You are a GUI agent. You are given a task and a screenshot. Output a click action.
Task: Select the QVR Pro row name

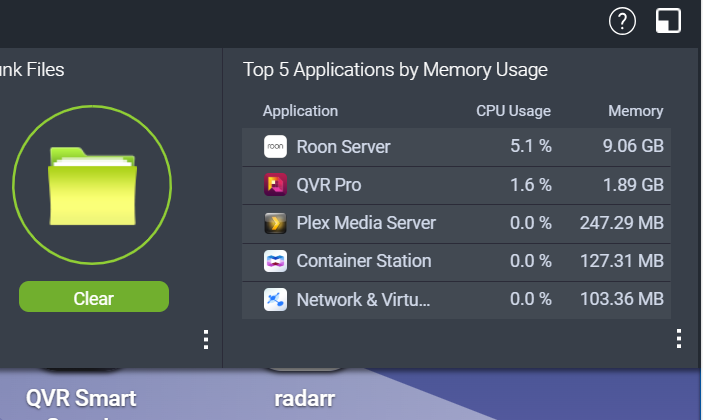[x=329, y=185]
